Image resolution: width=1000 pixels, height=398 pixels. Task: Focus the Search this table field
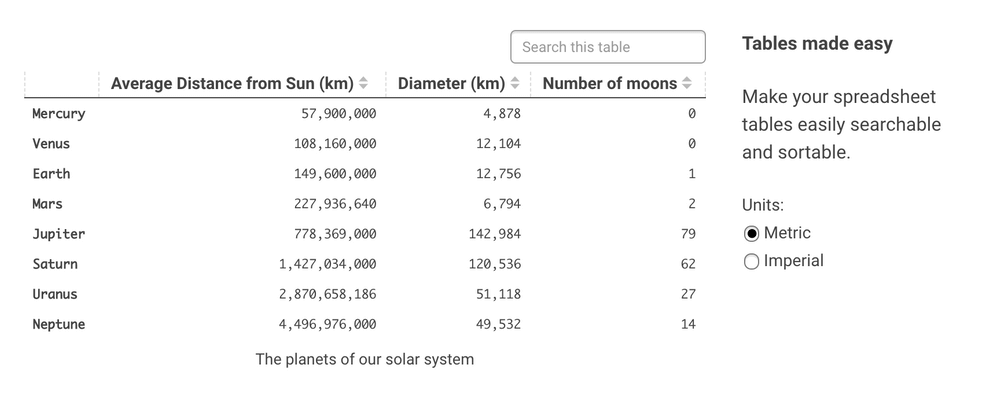608,47
